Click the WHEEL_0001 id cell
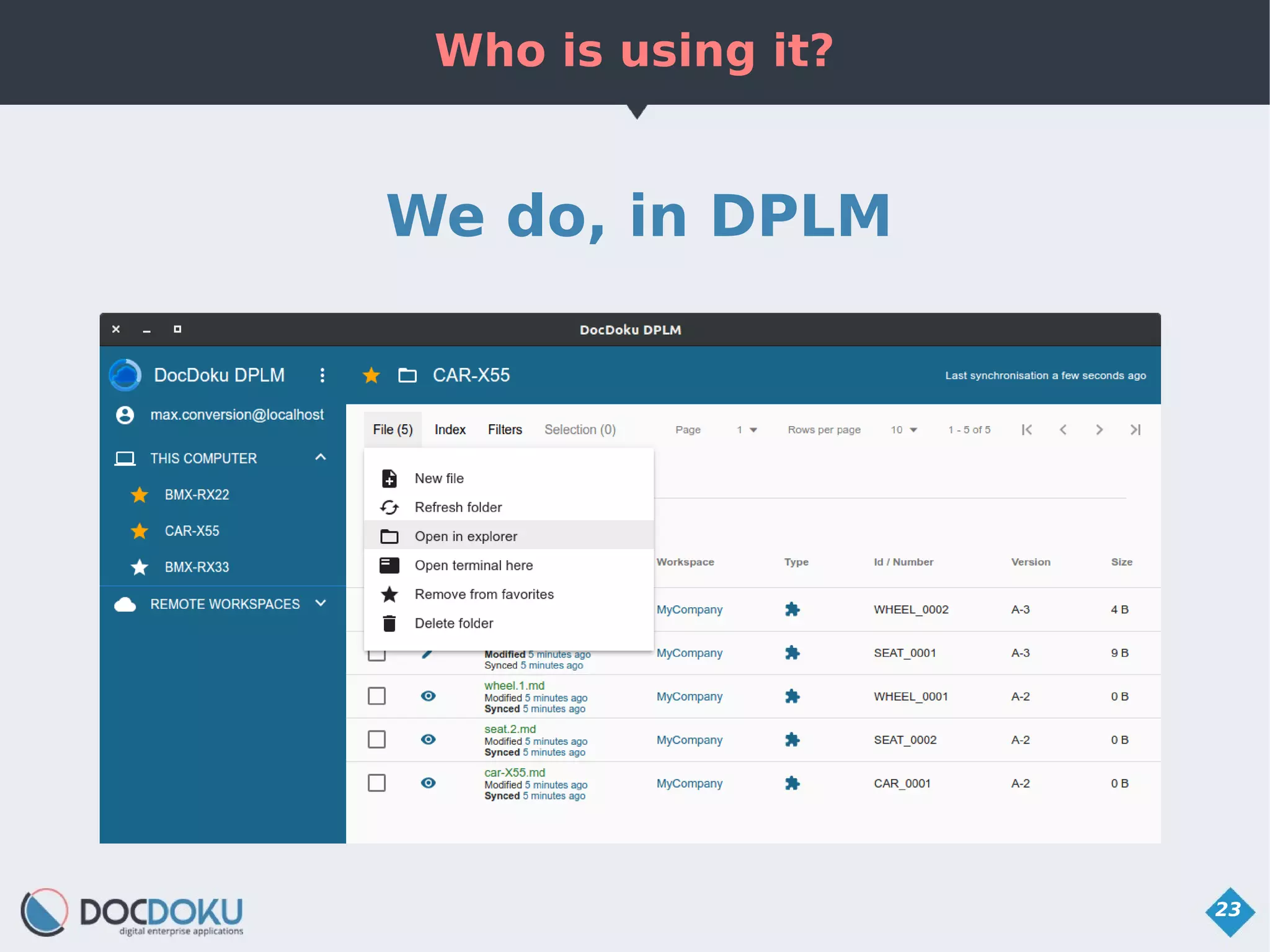Viewport: 1270px width, 952px height. [x=911, y=696]
